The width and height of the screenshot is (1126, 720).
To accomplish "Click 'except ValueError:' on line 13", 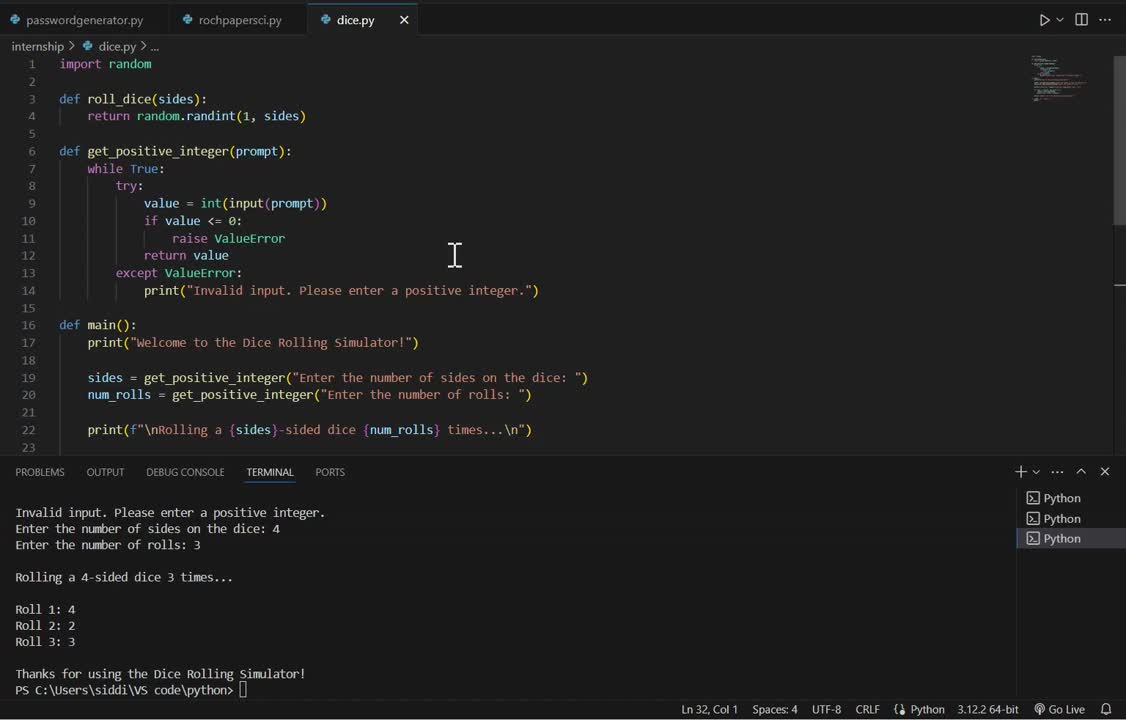I will (x=179, y=273).
